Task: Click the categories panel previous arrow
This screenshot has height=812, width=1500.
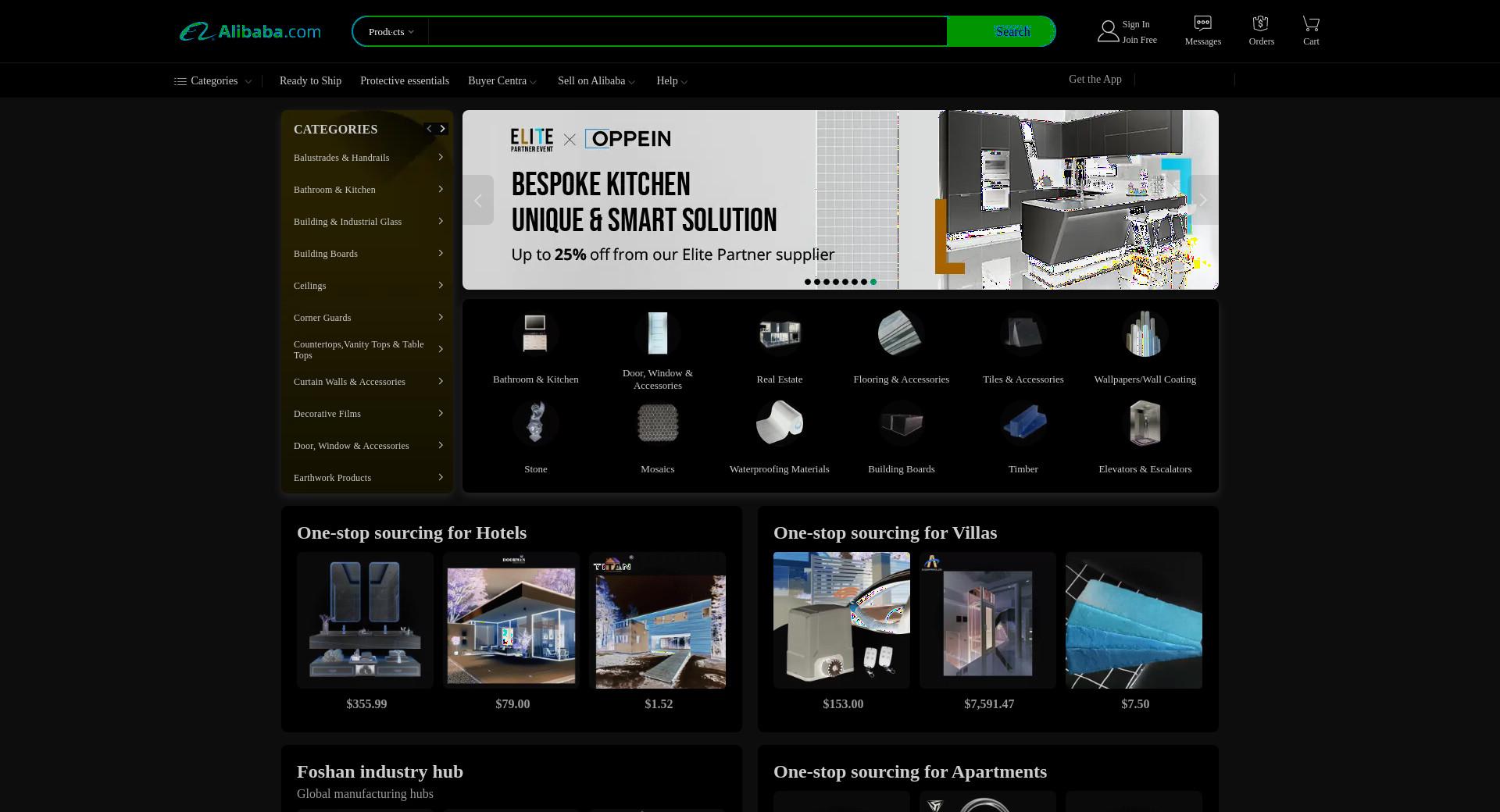Action: [429, 129]
